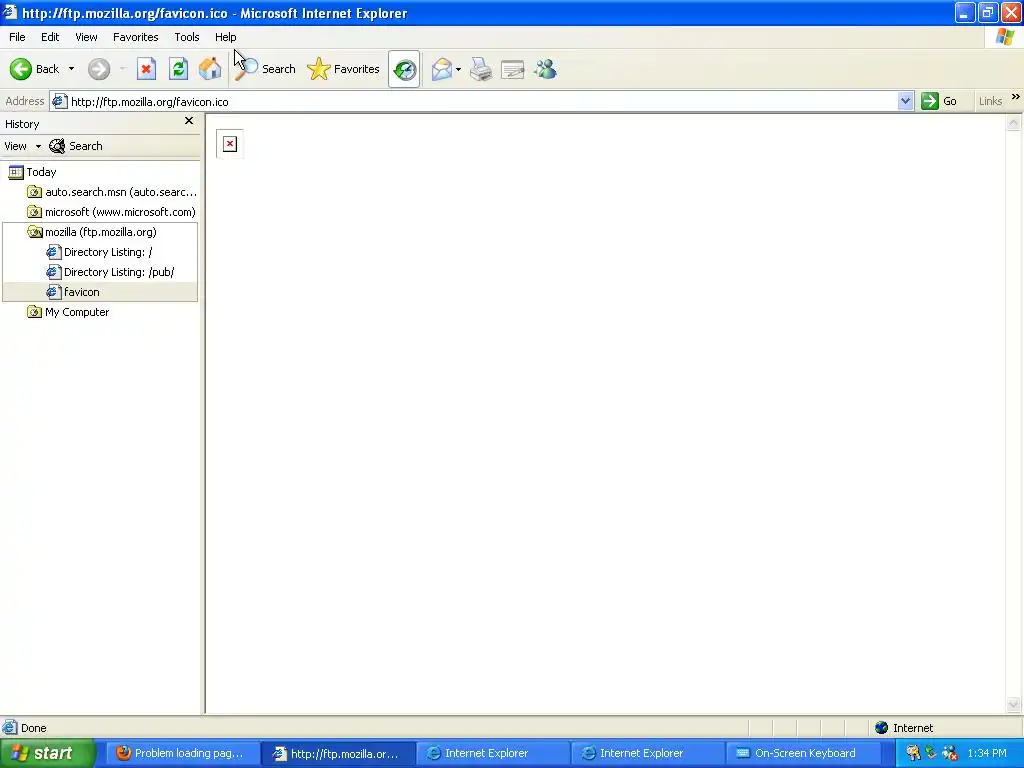Click the page scrollbar up arrow
Image resolution: width=1024 pixels, height=768 pixels.
[1013, 123]
